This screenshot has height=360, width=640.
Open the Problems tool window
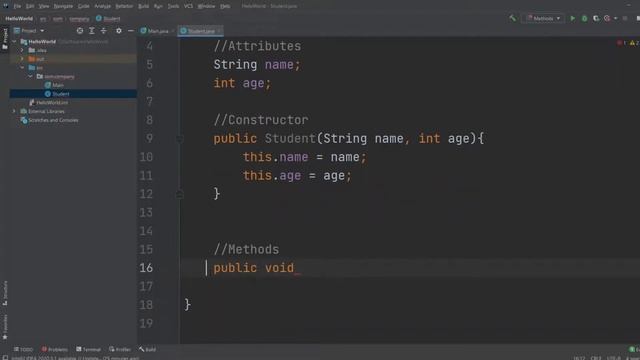pyautogui.click(x=55, y=349)
